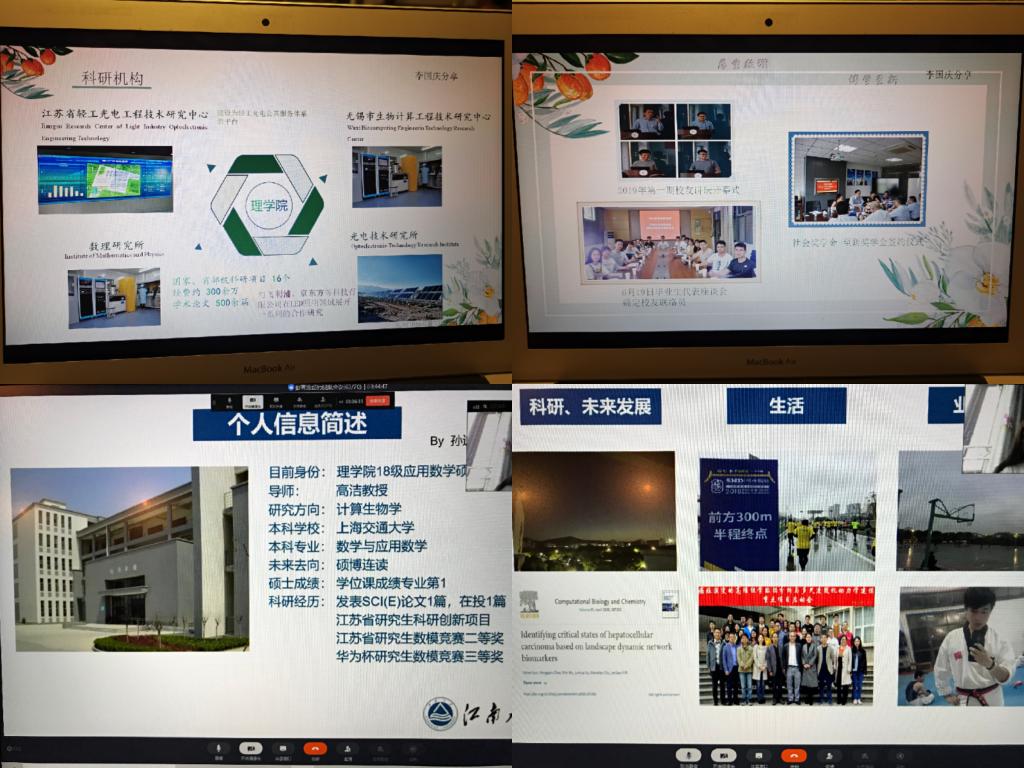Click the green 理学院 hexagon logo
Viewport: 1024px width, 768px height.
click(x=267, y=205)
